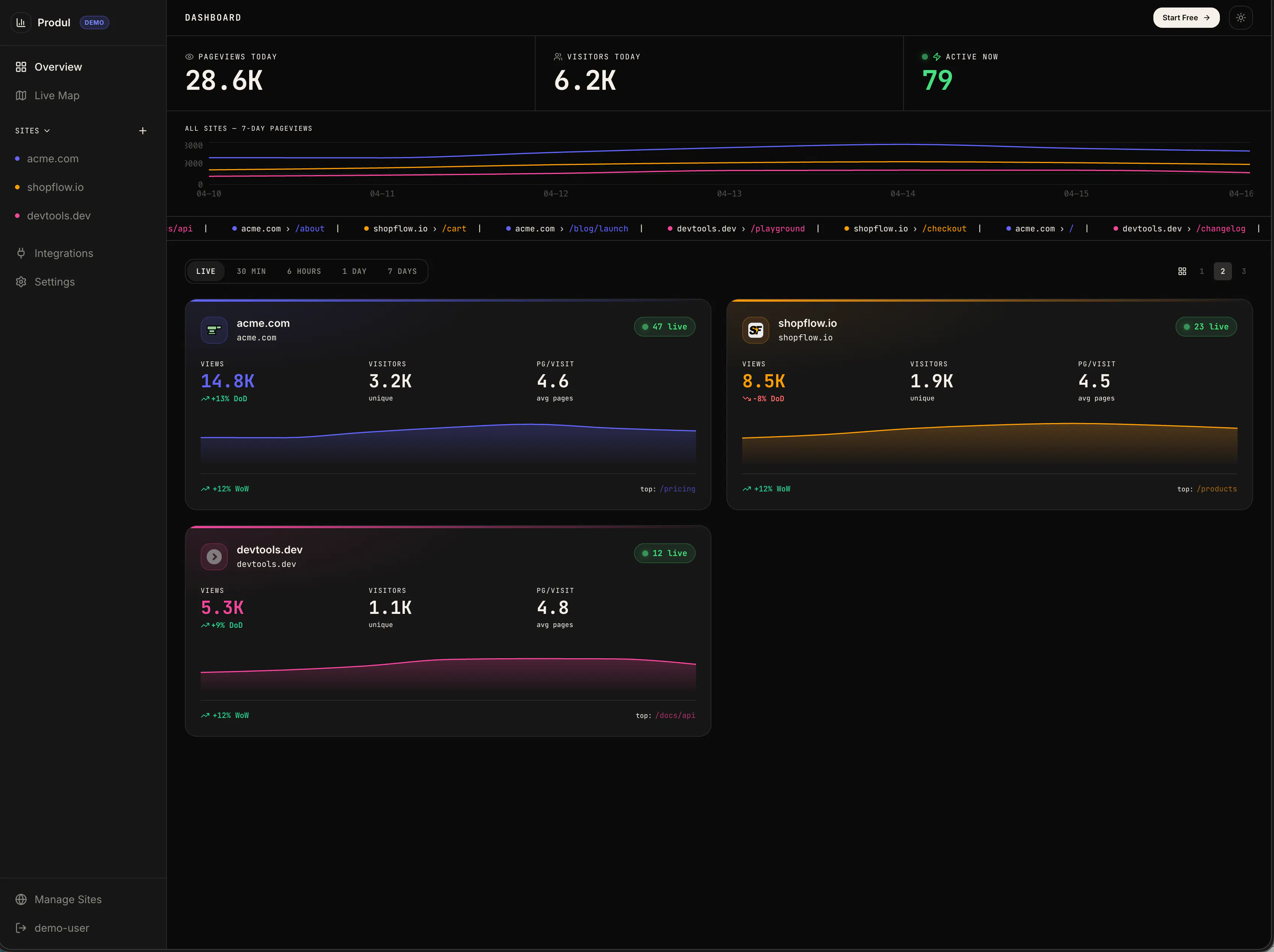Click the grid layout icon
Image resolution: width=1274 pixels, height=952 pixels.
click(1182, 271)
